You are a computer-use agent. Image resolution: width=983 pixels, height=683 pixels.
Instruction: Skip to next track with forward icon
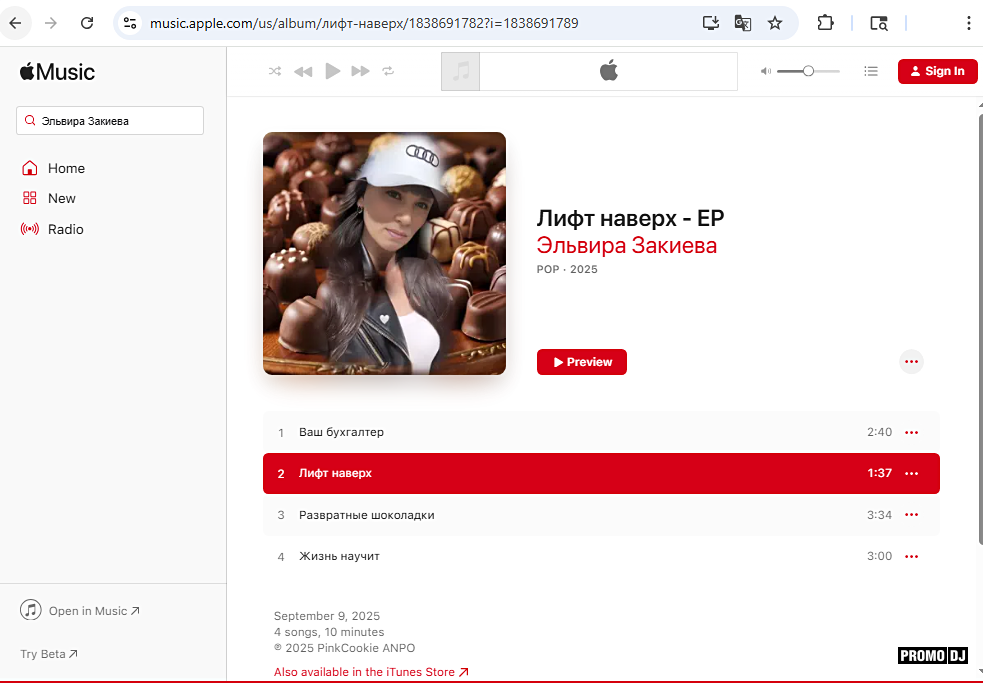361,71
